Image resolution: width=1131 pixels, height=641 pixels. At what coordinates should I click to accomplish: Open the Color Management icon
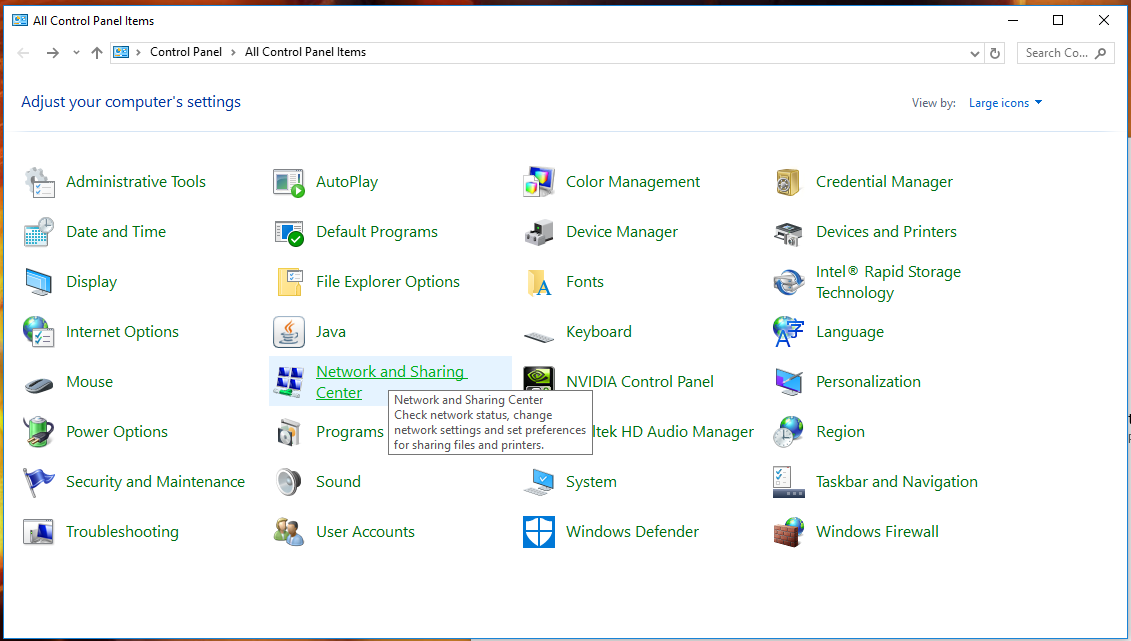(539, 182)
